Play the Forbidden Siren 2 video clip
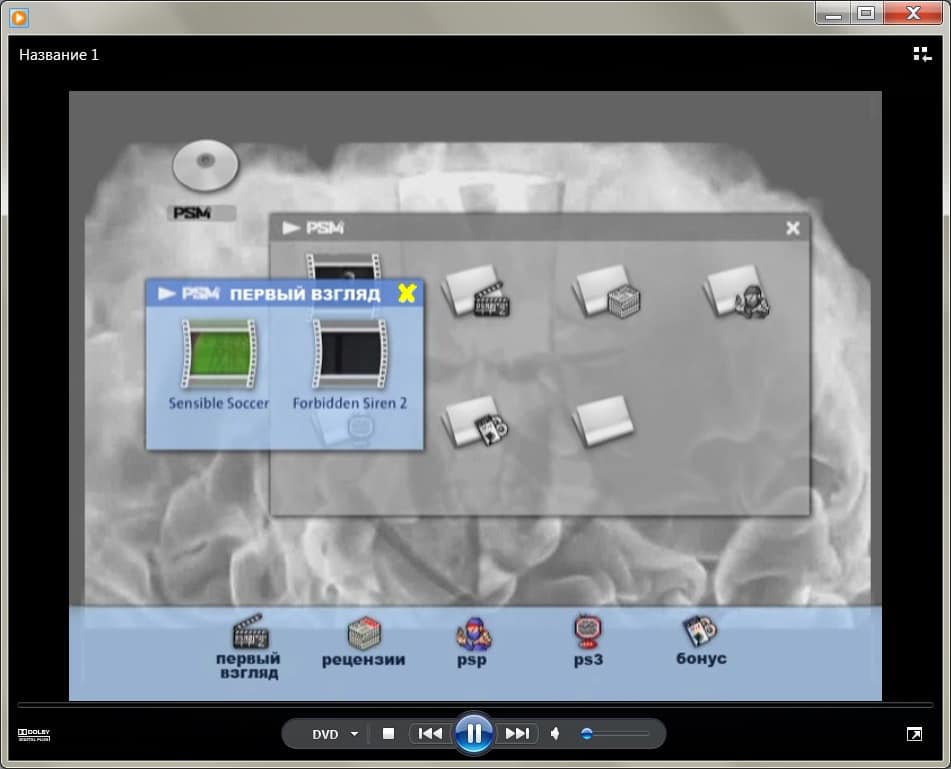 [349, 354]
